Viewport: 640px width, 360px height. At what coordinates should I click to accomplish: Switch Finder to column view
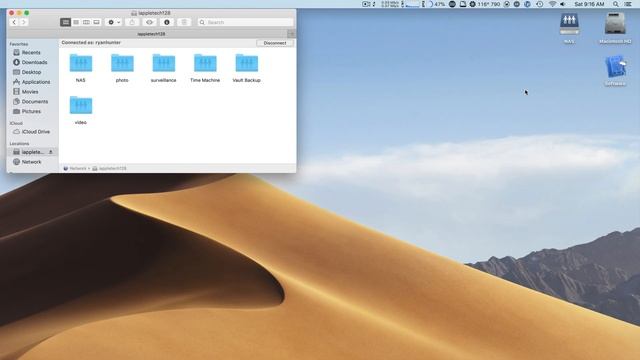86,22
